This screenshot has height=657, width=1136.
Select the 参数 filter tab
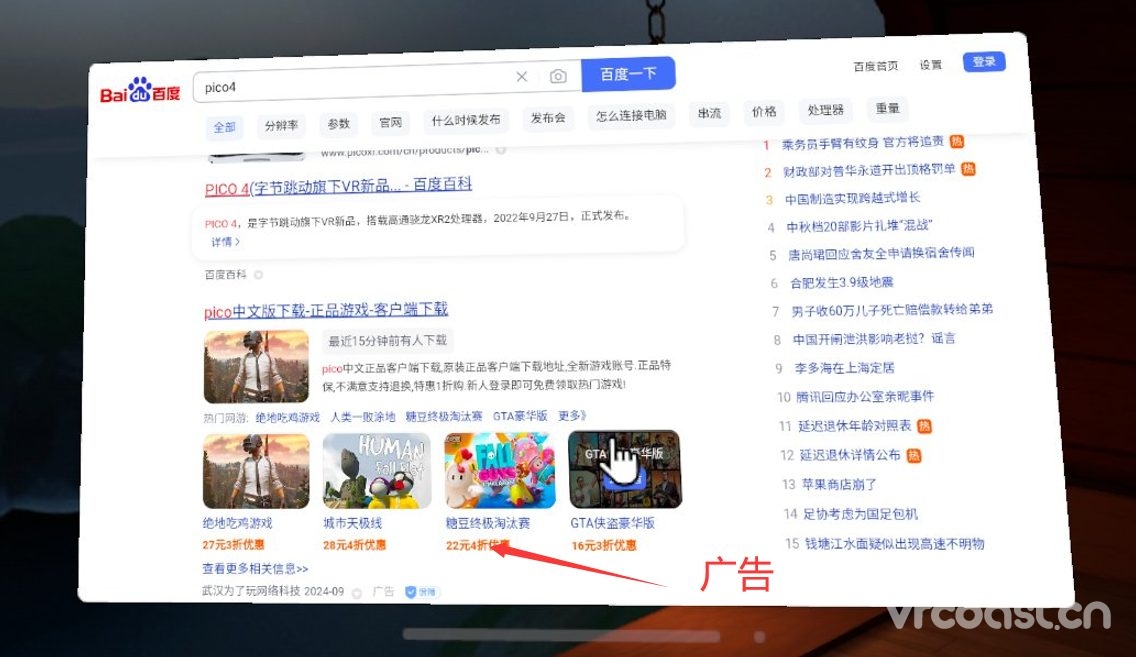[338, 124]
